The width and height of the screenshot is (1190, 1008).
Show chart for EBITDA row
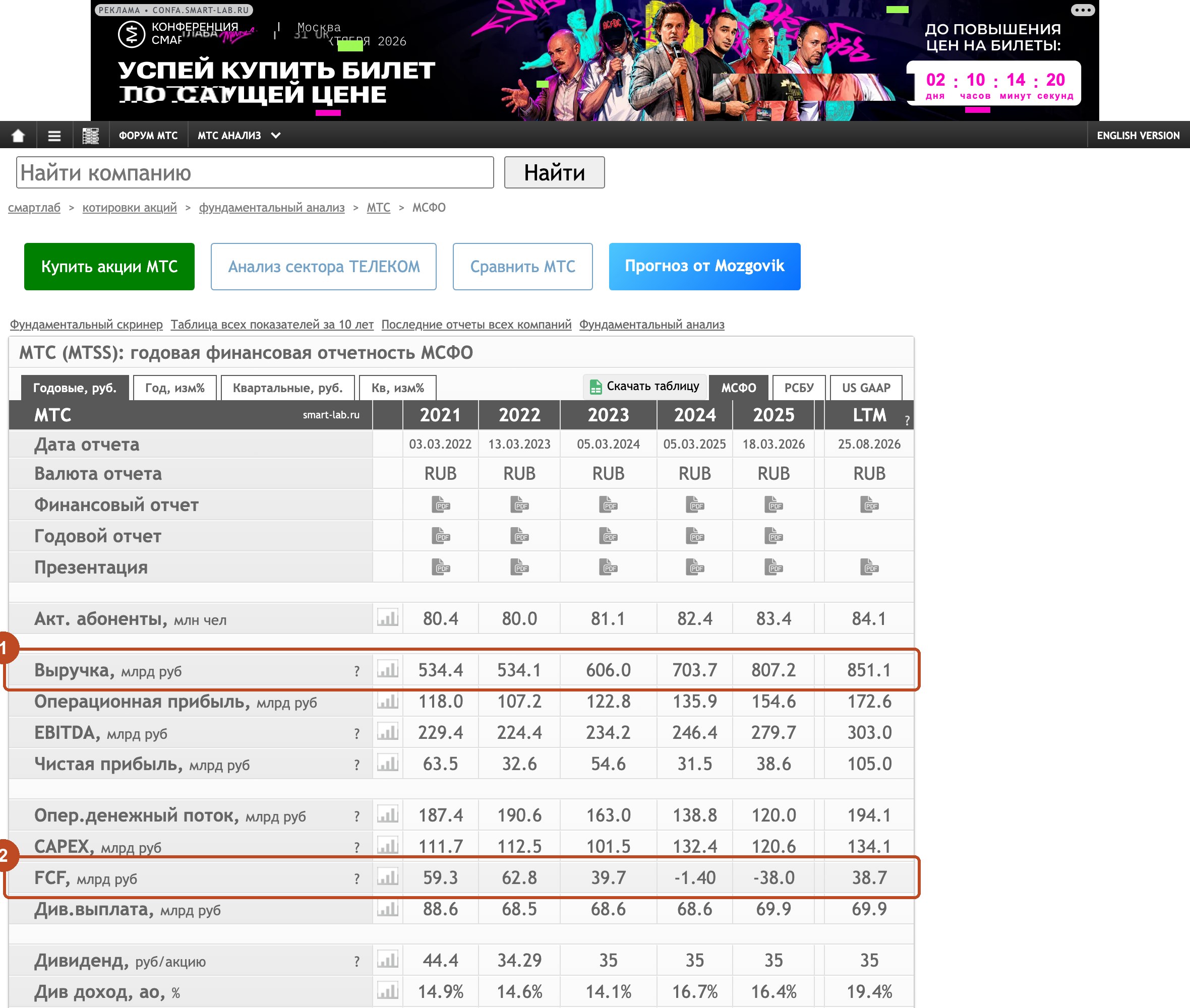pos(388,732)
